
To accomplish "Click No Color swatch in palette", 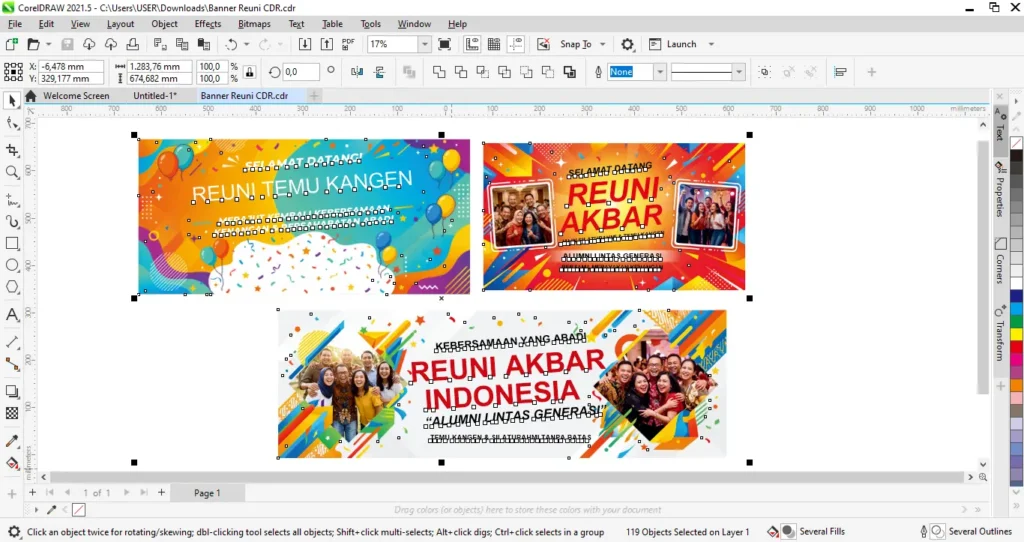I will (x=1017, y=143).
